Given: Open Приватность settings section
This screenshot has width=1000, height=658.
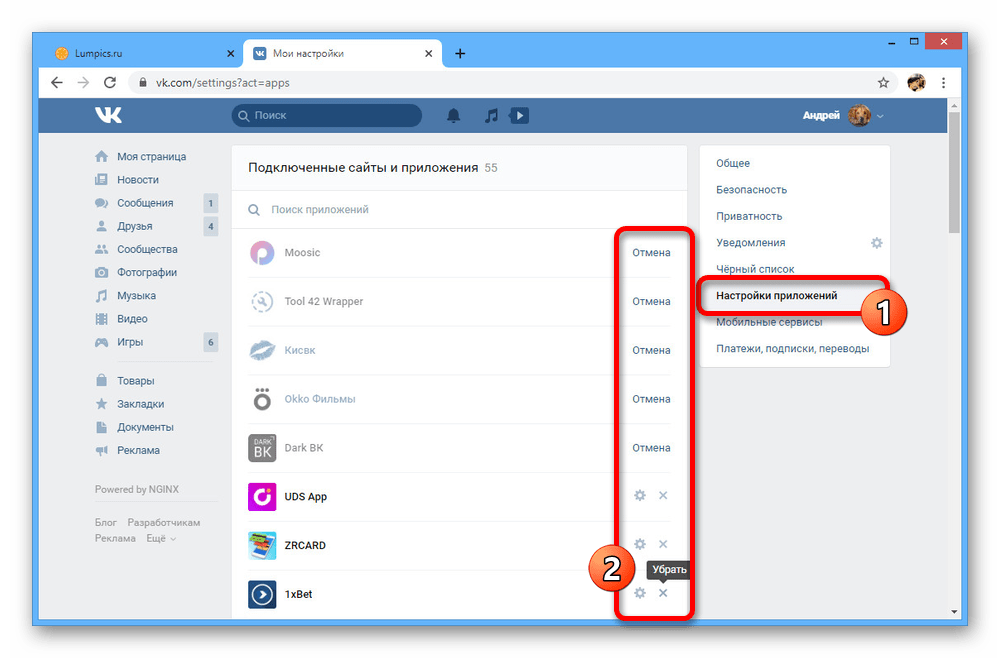Looking at the screenshot, I should click(x=749, y=216).
